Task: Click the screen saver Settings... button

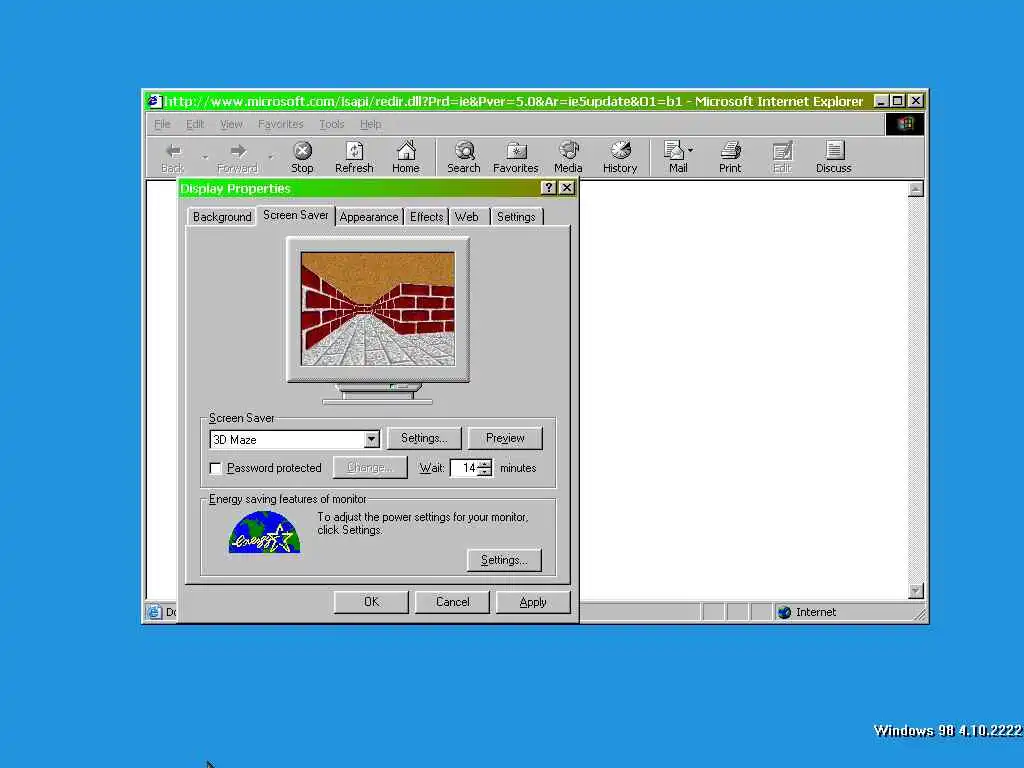Action: point(424,438)
